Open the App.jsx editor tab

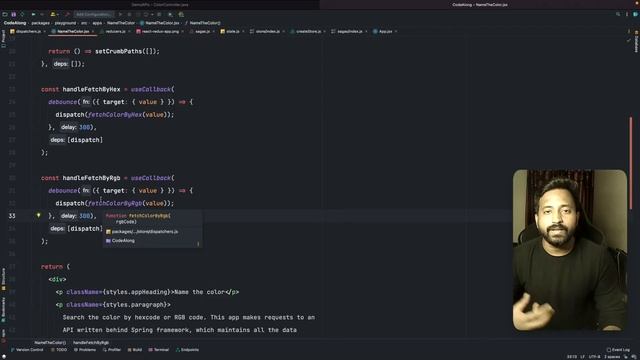(385, 31)
